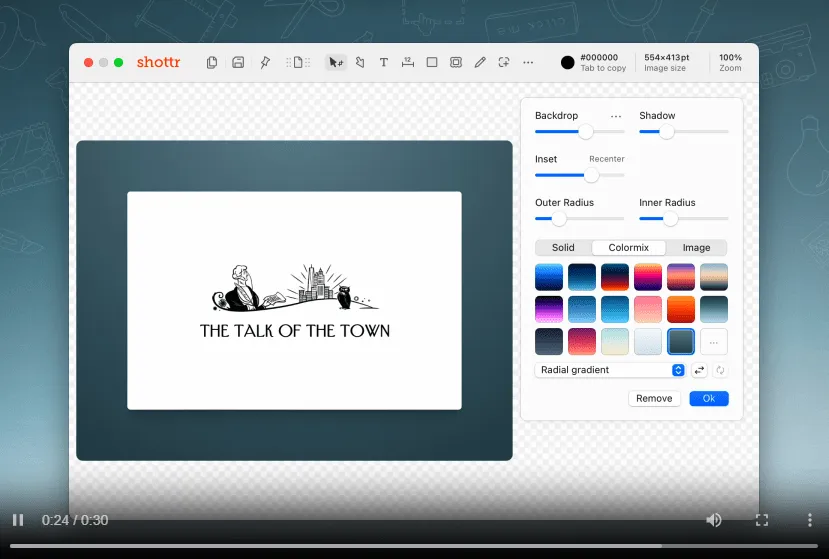Switch to the Solid tab
829x559 pixels.
coord(563,248)
